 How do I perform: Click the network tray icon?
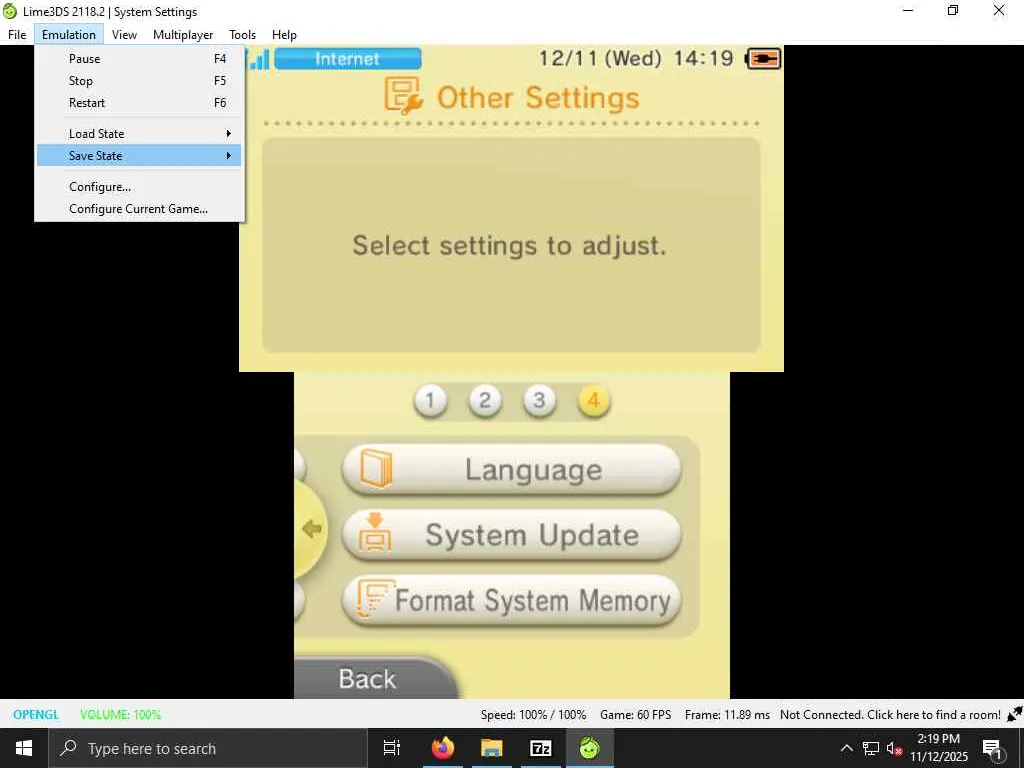871,748
